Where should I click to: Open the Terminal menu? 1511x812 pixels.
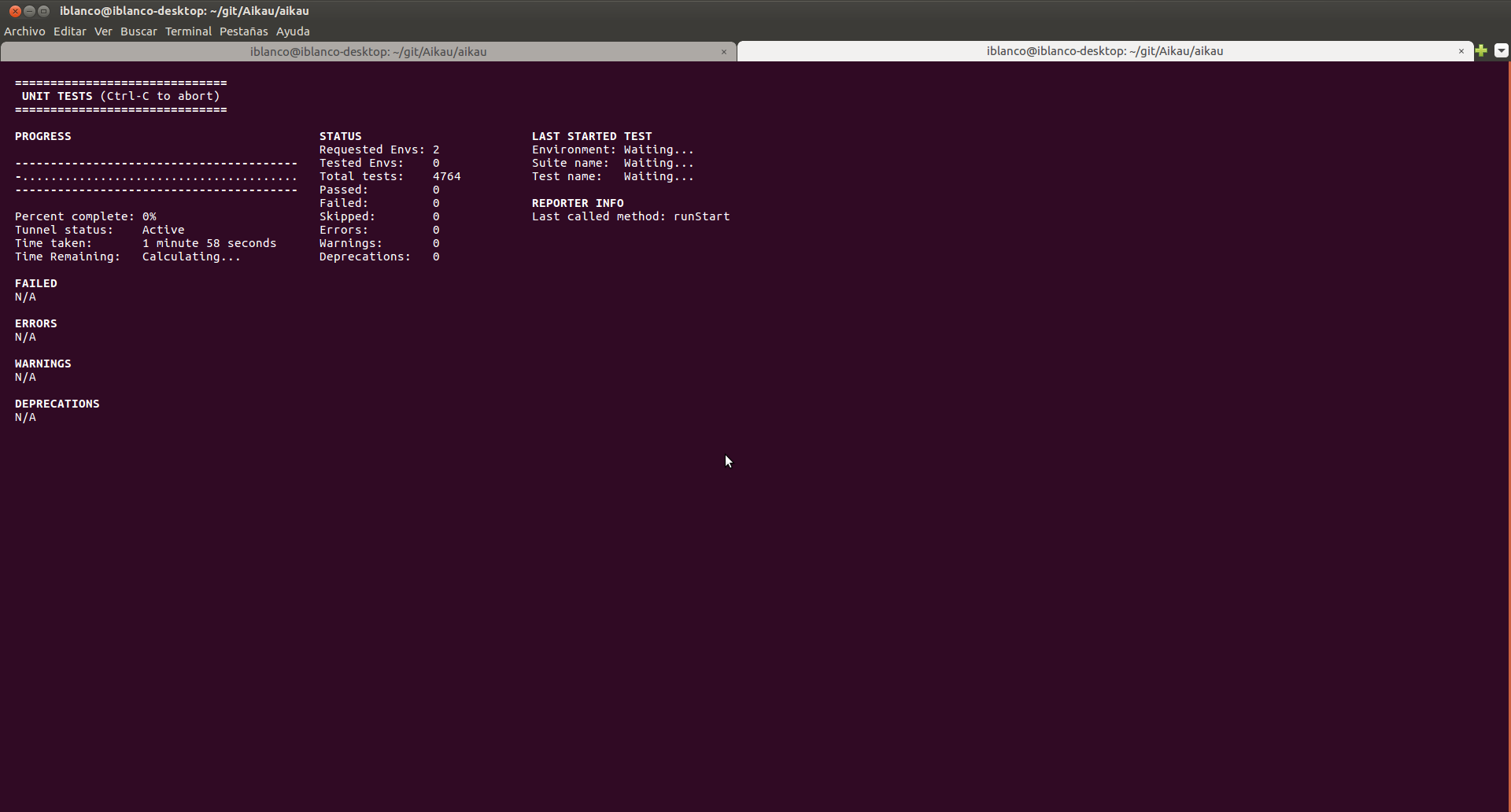tap(188, 31)
